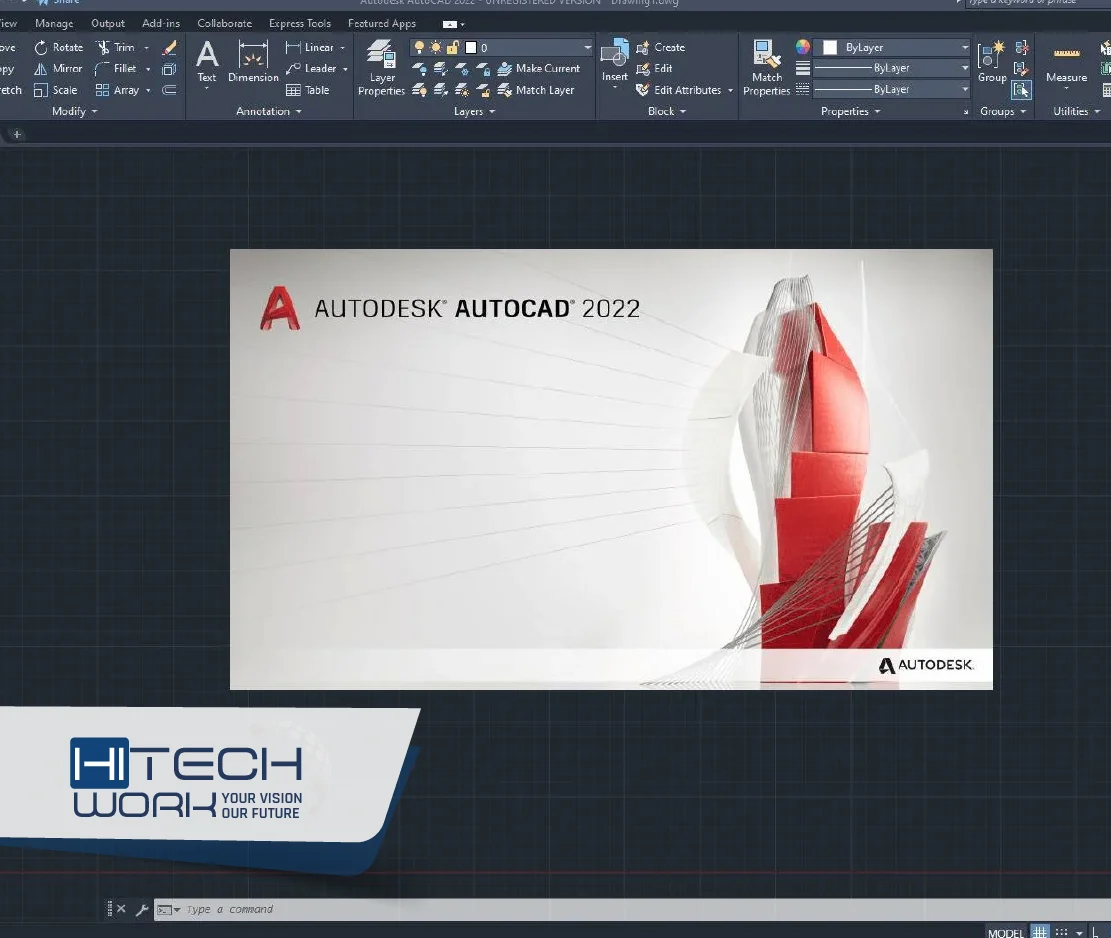
Task: Click Make Current layer button
Action: (538, 69)
